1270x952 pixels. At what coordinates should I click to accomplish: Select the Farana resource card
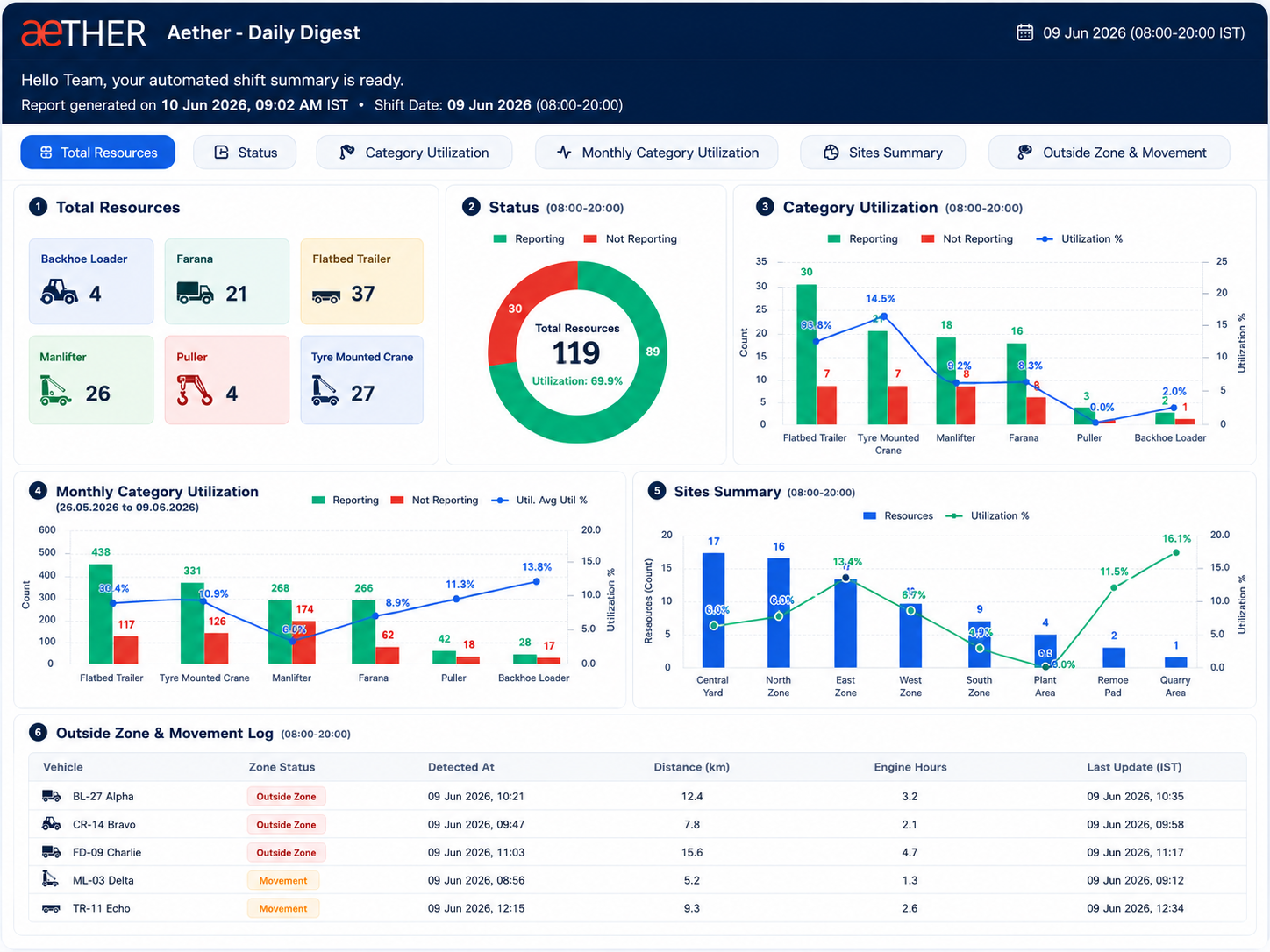(227, 281)
